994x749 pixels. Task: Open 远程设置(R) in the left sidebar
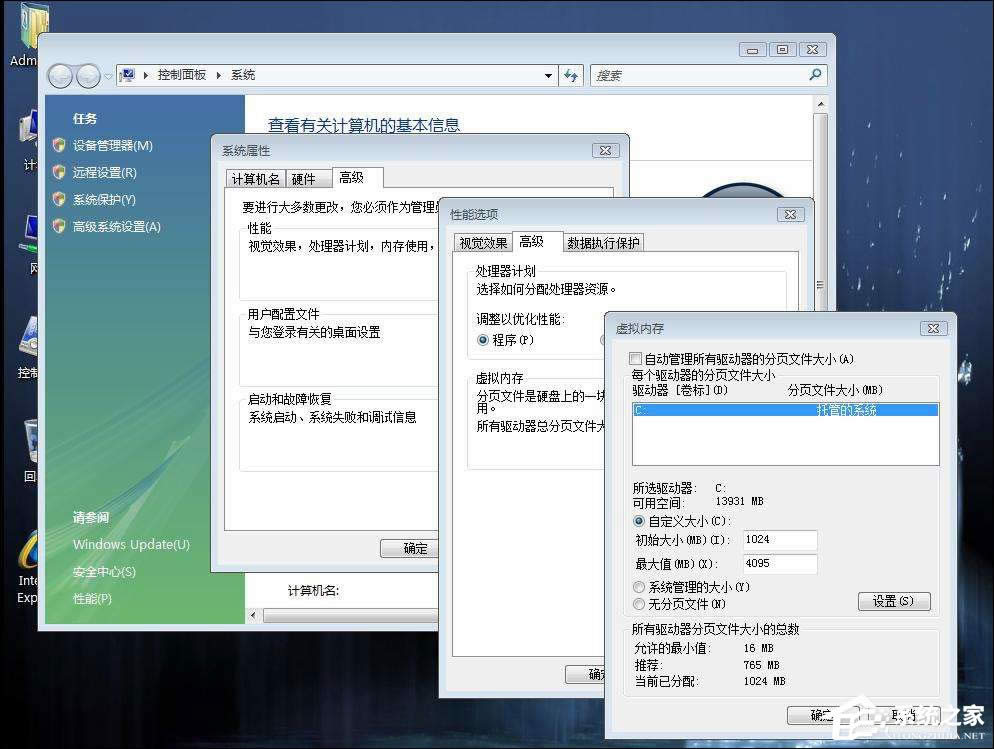point(104,173)
